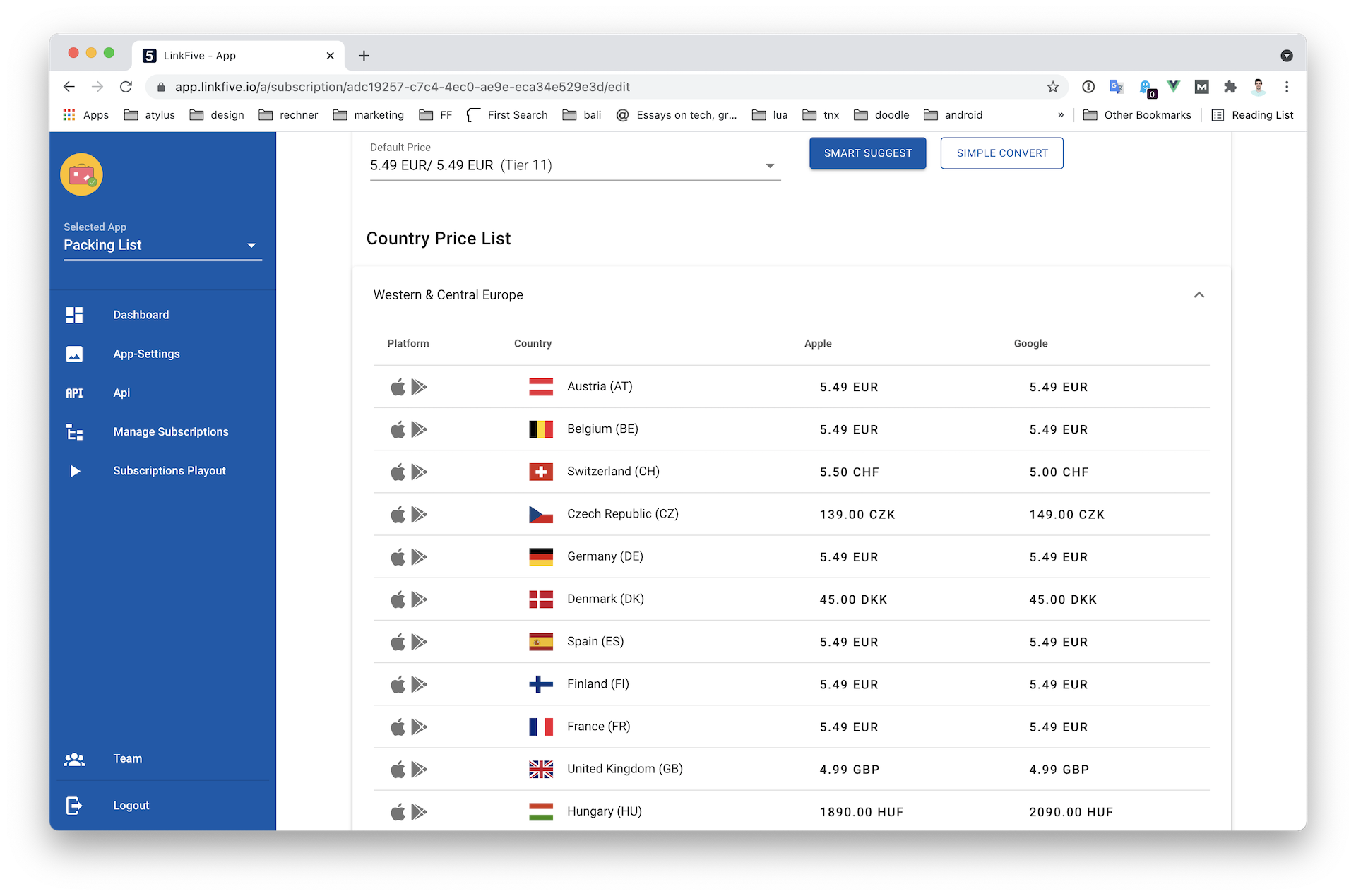Click Google price 2090.00 HUF
Viewport: 1356px width, 896px height.
tap(1071, 812)
